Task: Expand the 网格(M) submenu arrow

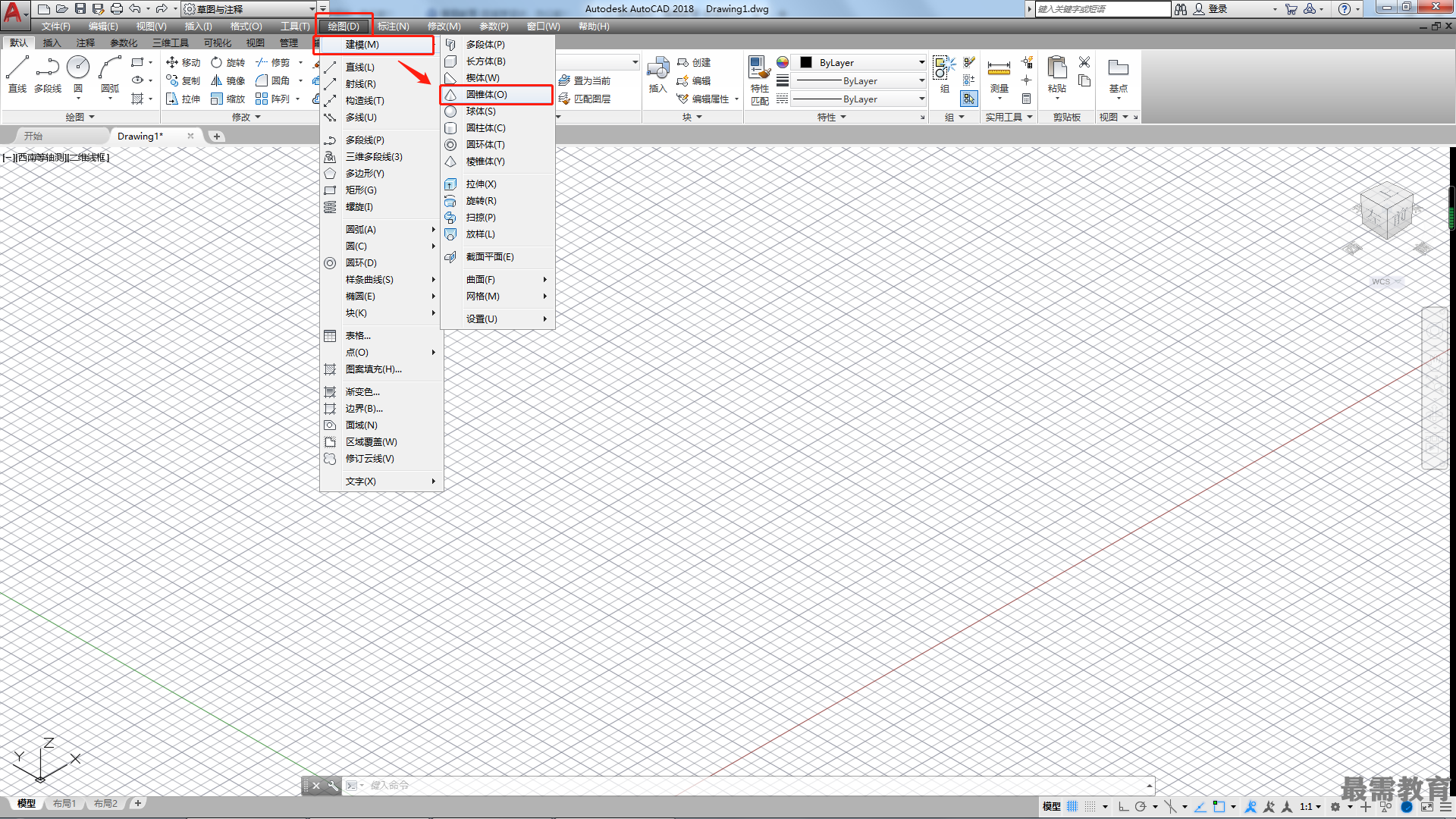Action: 545,297
